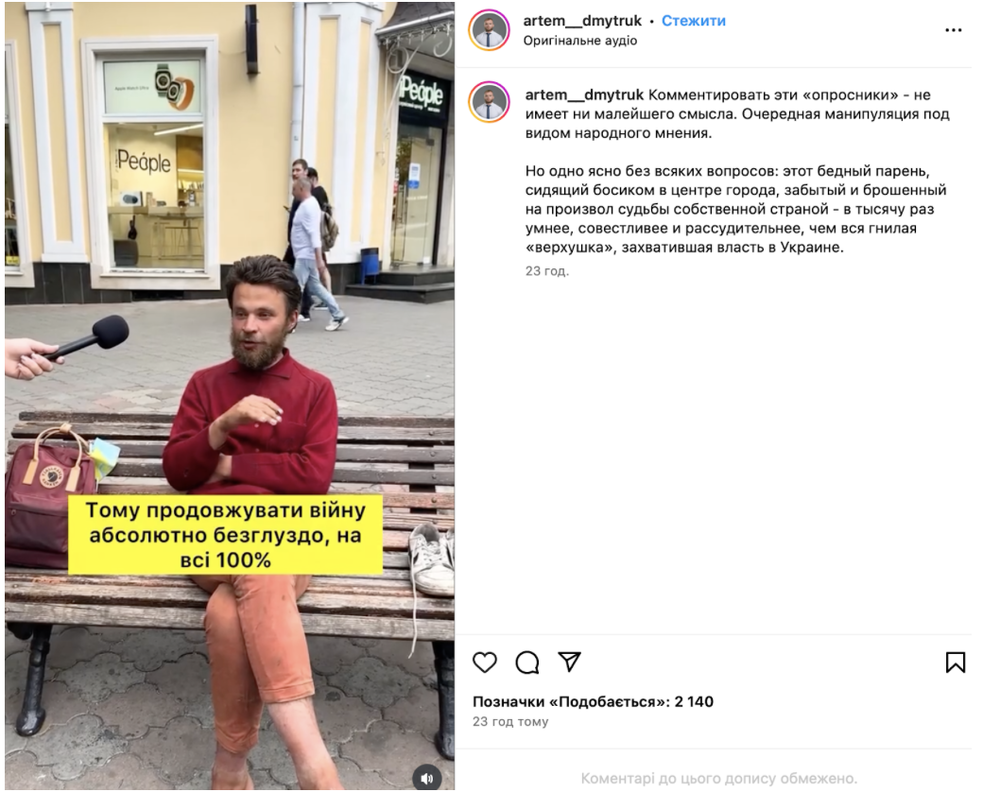Follow the account via Стежити

693,20
